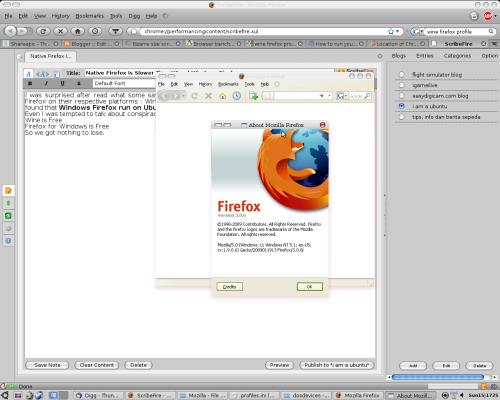Open Tools menu in inner Firefox window
Image resolution: width=500 pixels, height=400 pixels.
click(249, 84)
